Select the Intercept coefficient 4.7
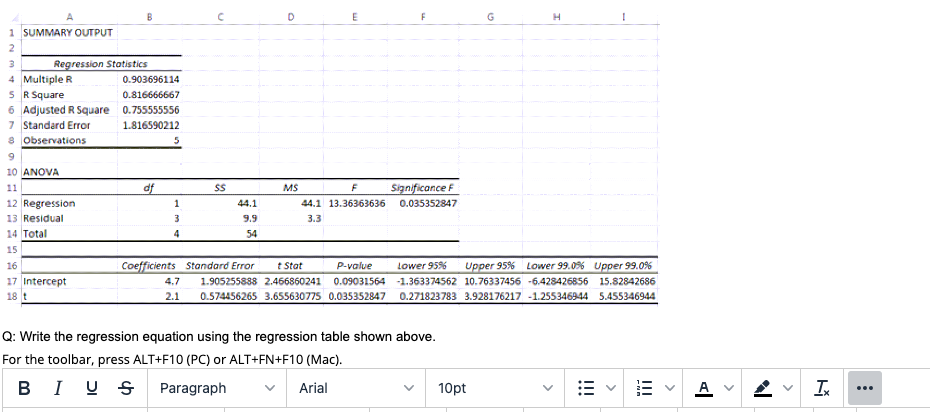The image size is (930, 412). [172, 281]
